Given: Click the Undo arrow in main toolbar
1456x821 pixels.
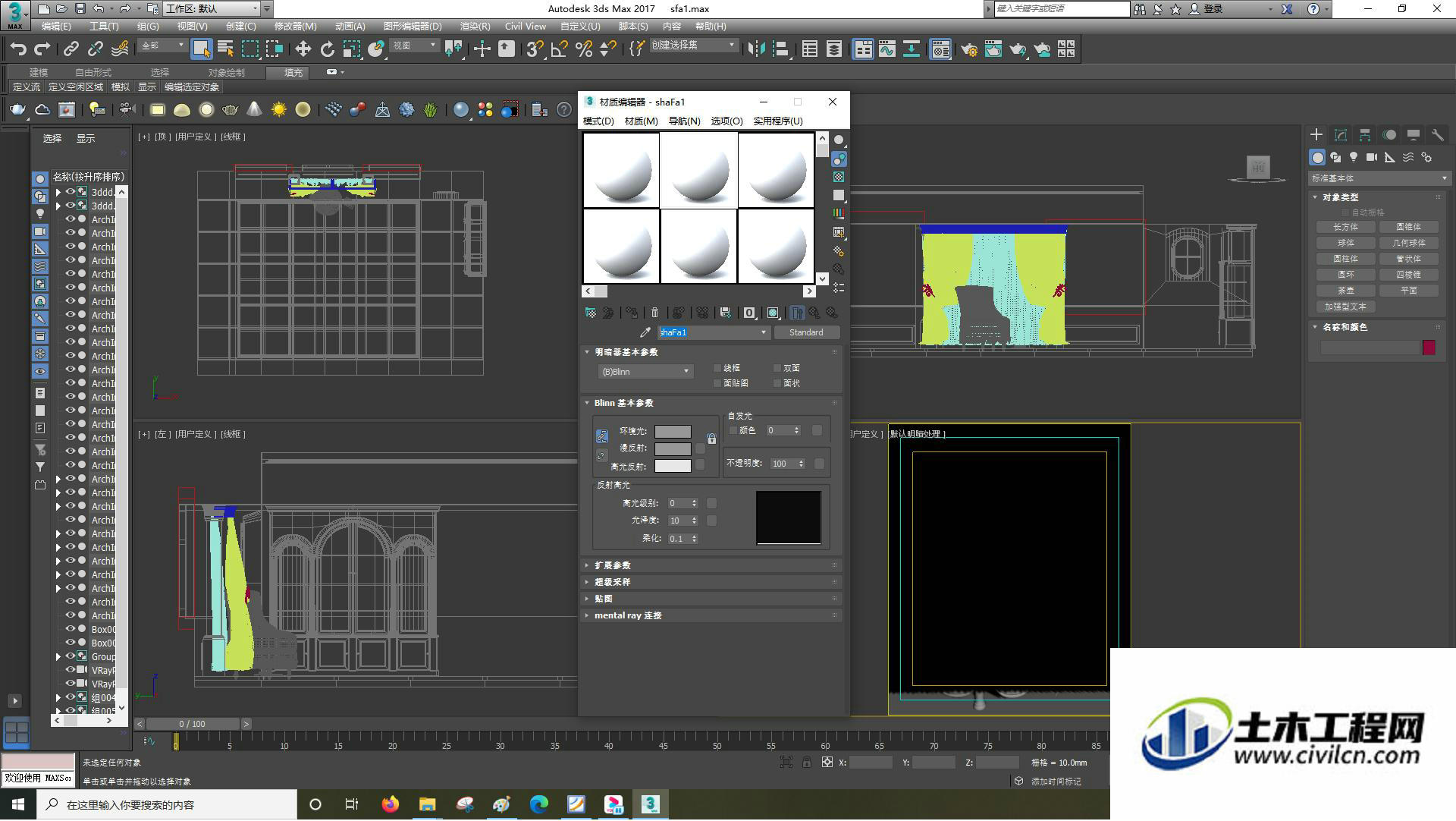Looking at the screenshot, I should click(18, 49).
